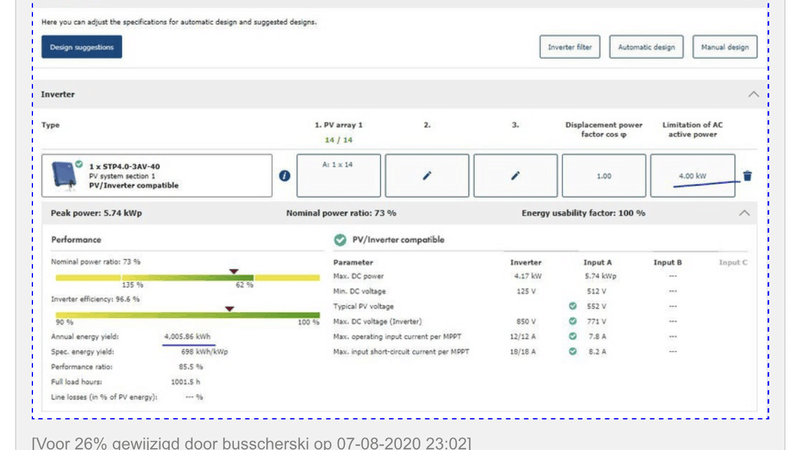The image size is (800, 450).
Task: Edit PV array 3 with pencil icon
Action: [515, 175]
